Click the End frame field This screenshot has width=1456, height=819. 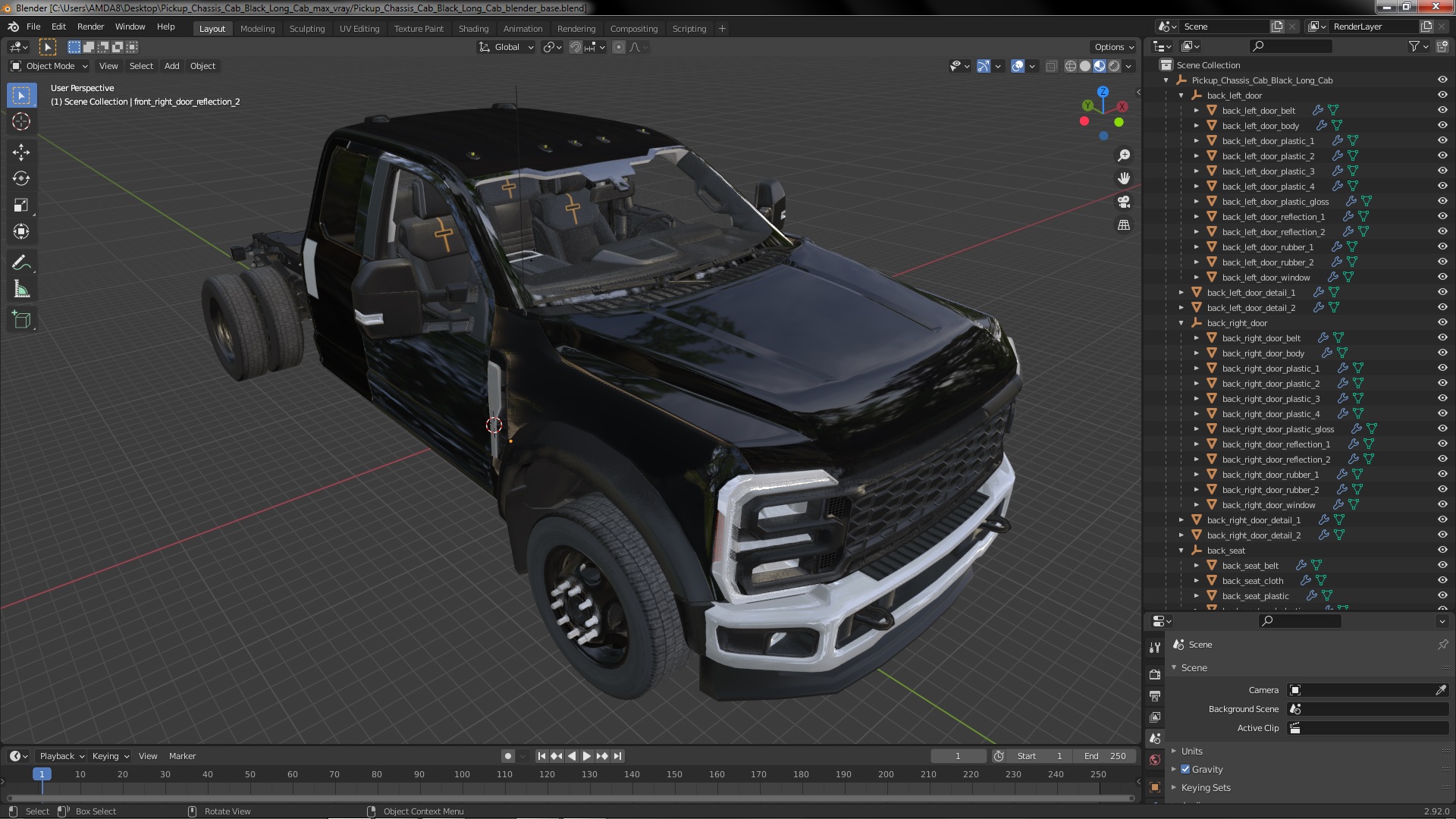point(1105,756)
